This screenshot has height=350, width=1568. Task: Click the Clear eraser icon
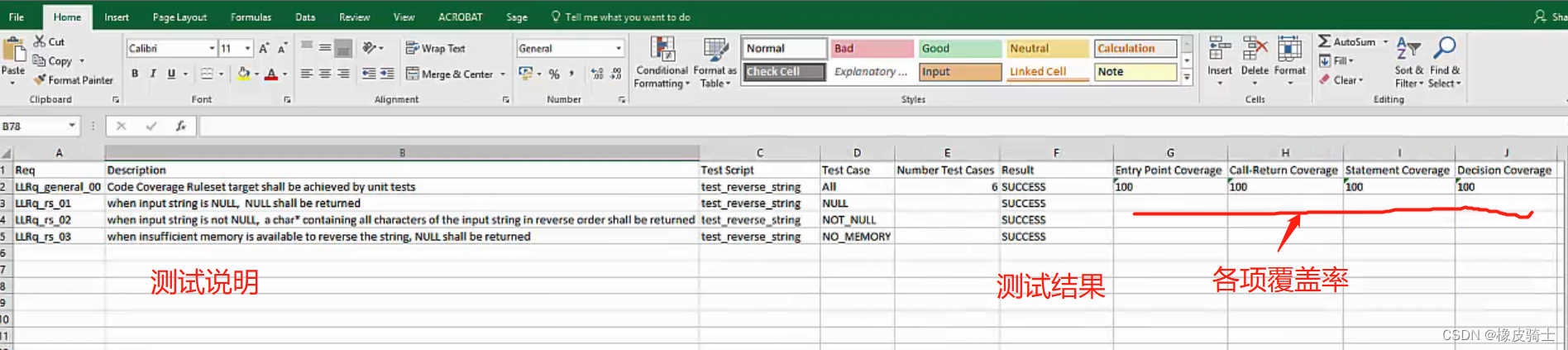[1325, 80]
